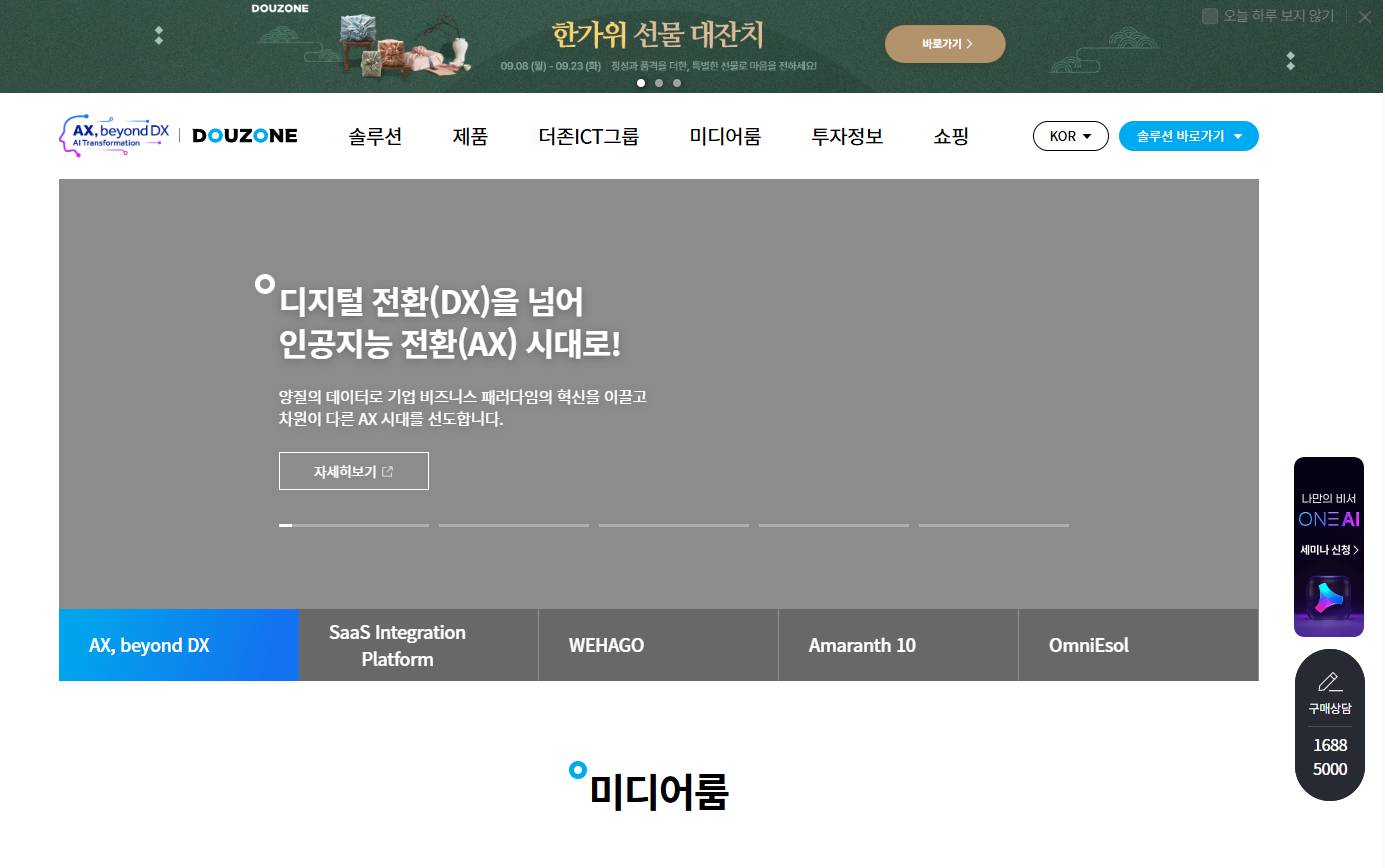Image resolution: width=1385 pixels, height=868 pixels.
Task: Switch to WEHAGO tab
Action: (x=659, y=645)
